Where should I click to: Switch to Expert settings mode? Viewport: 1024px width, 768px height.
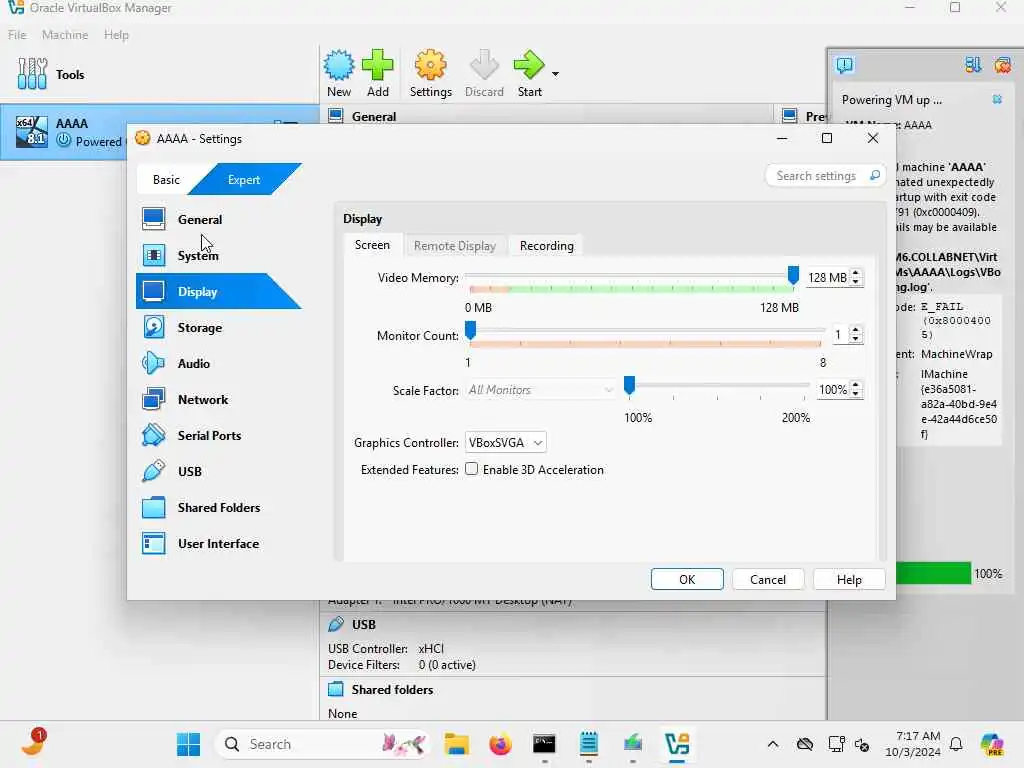pos(244,180)
